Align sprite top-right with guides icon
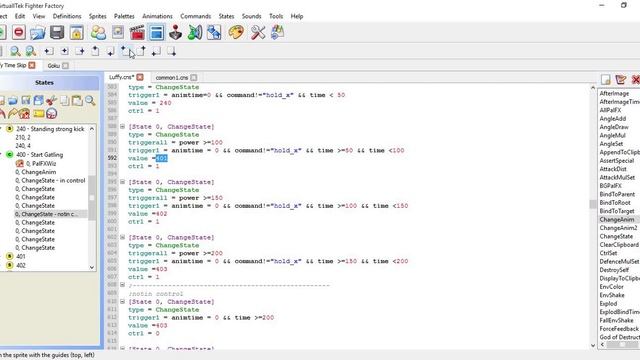 click(x=141, y=51)
